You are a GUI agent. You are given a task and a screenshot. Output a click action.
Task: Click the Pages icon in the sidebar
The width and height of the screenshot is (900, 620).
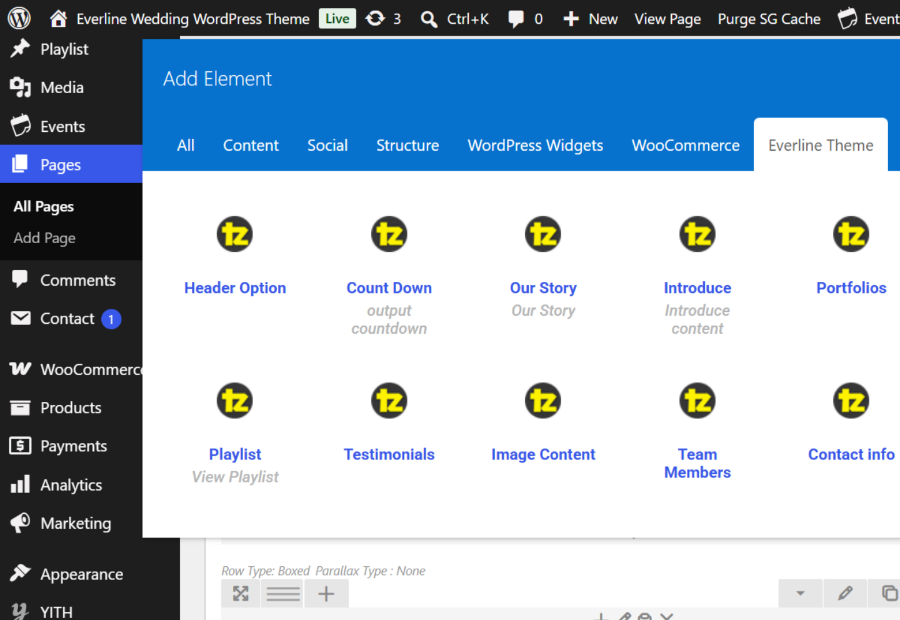tap(20, 164)
